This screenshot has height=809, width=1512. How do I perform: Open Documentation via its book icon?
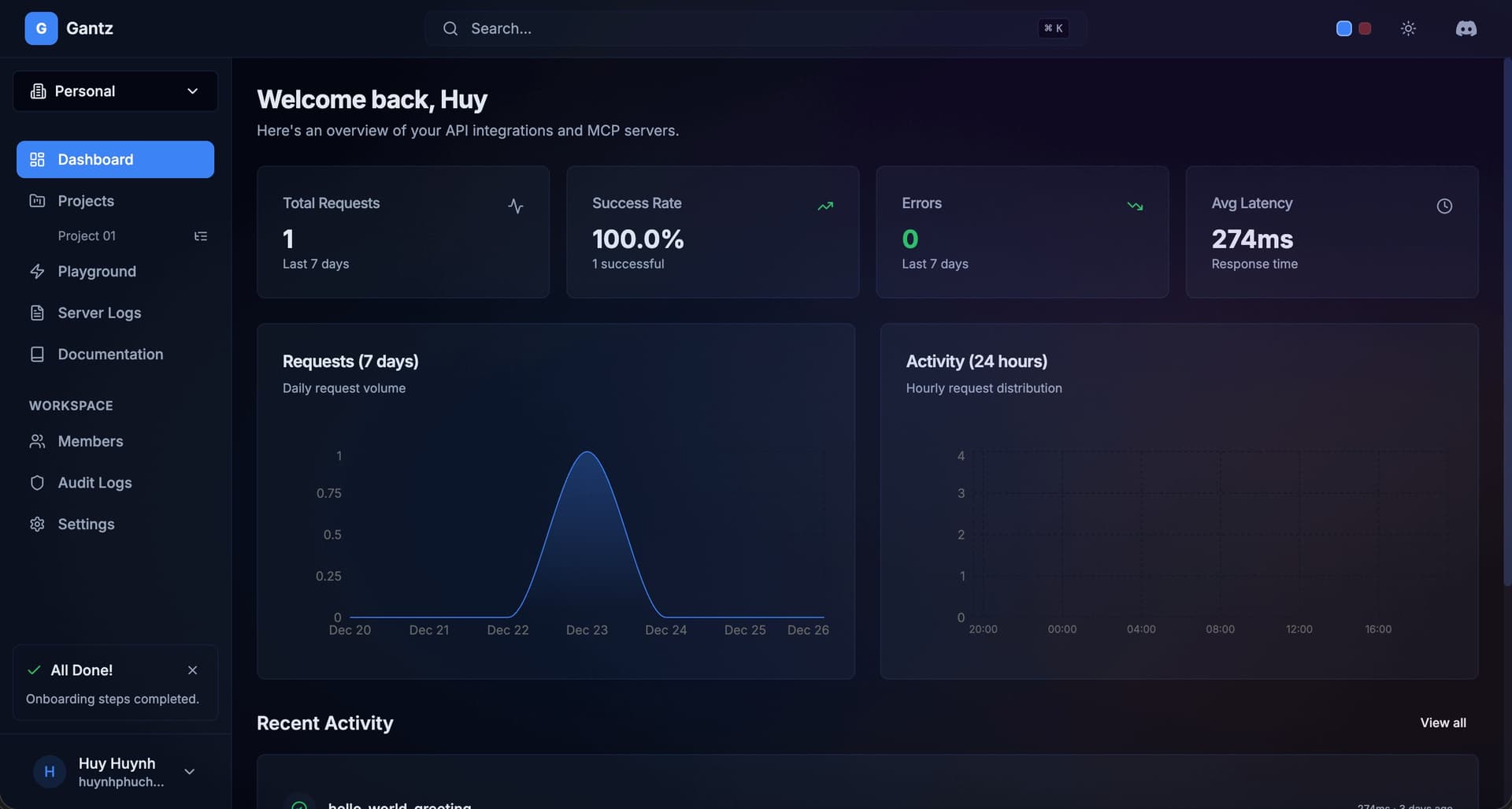pos(37,354)
